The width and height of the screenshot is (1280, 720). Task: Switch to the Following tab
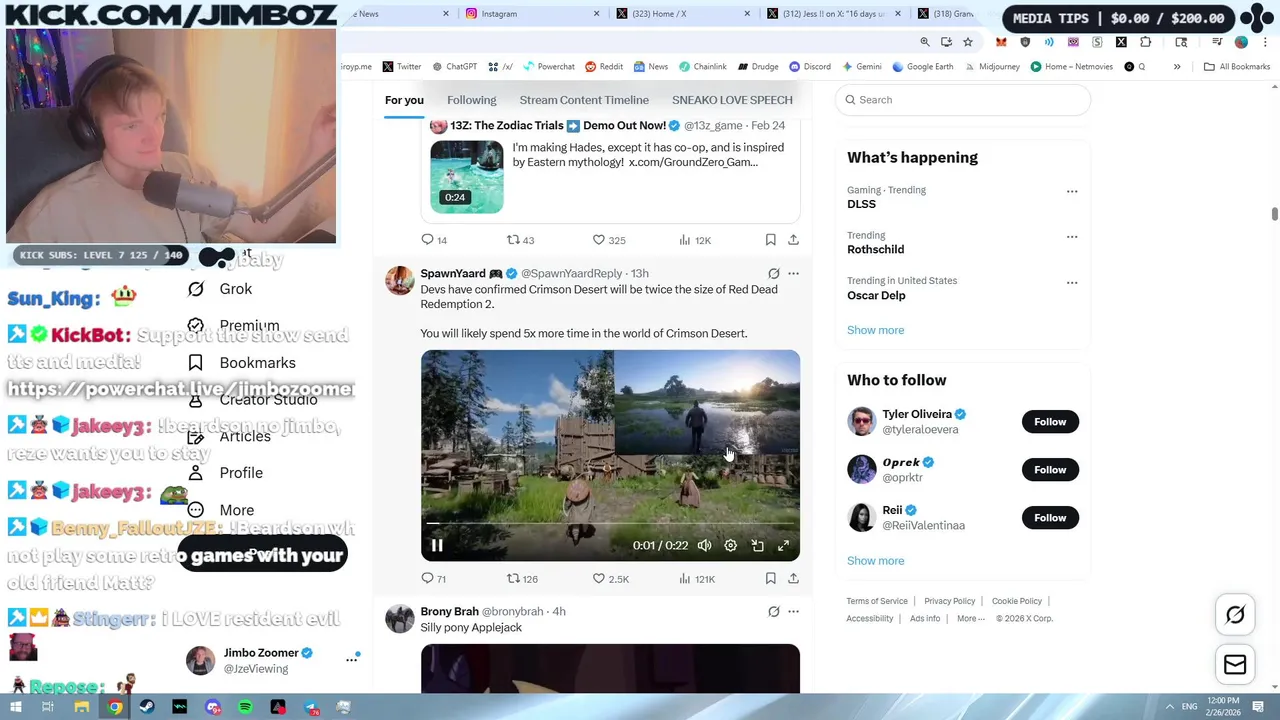(x=471, y=100)
